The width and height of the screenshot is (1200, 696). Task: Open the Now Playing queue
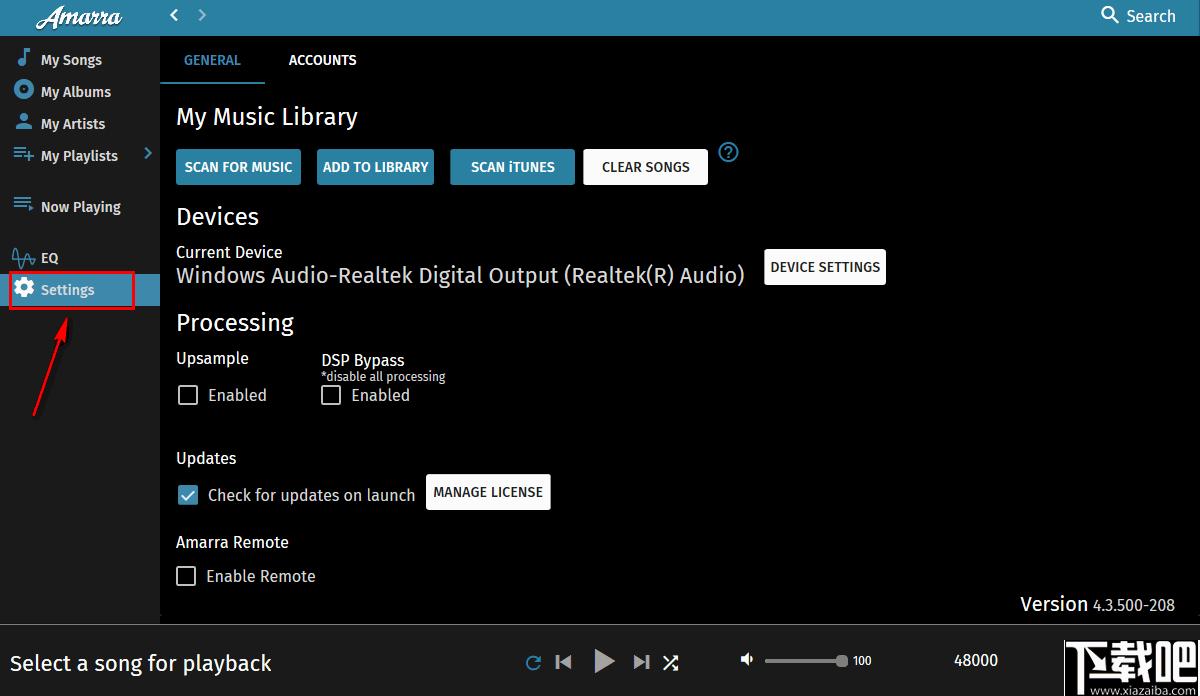coord(80,207)
